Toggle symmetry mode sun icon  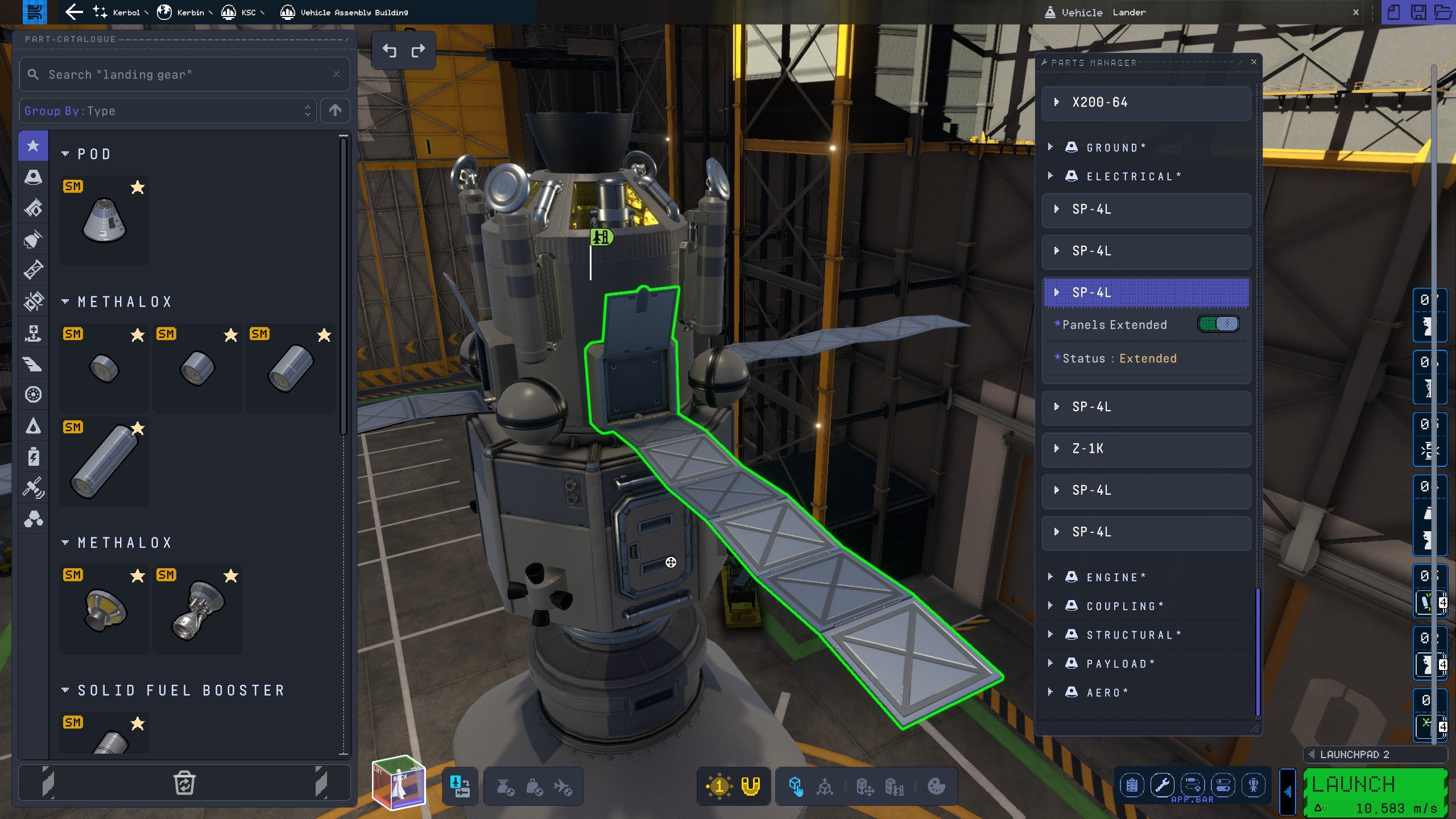[x=718, y=787]
